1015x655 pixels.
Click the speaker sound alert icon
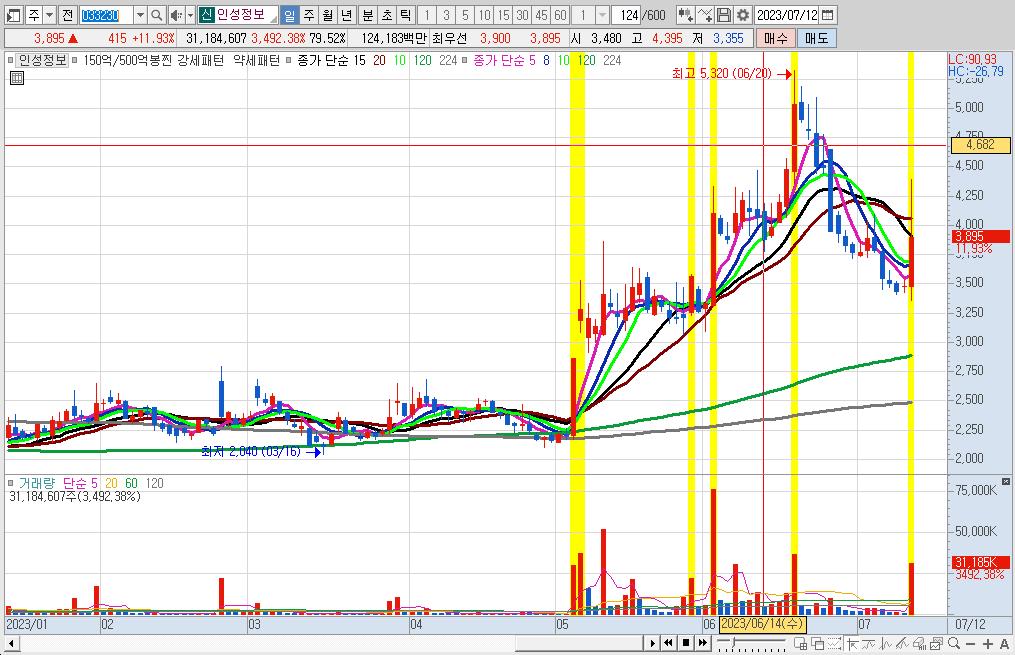click(175, 15)
